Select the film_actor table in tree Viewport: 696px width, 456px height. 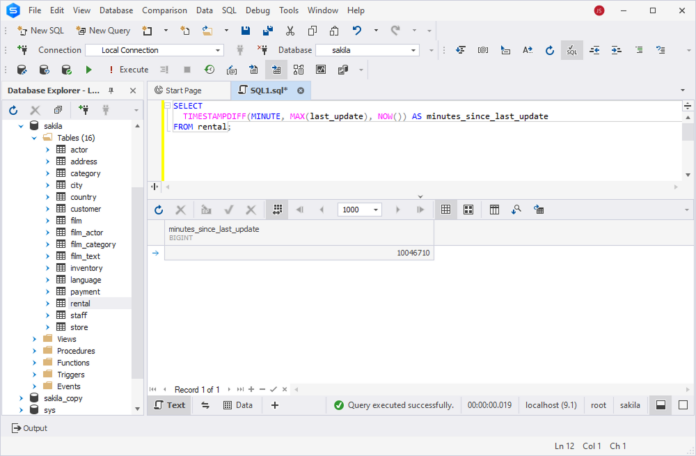[x=86, y=232]
